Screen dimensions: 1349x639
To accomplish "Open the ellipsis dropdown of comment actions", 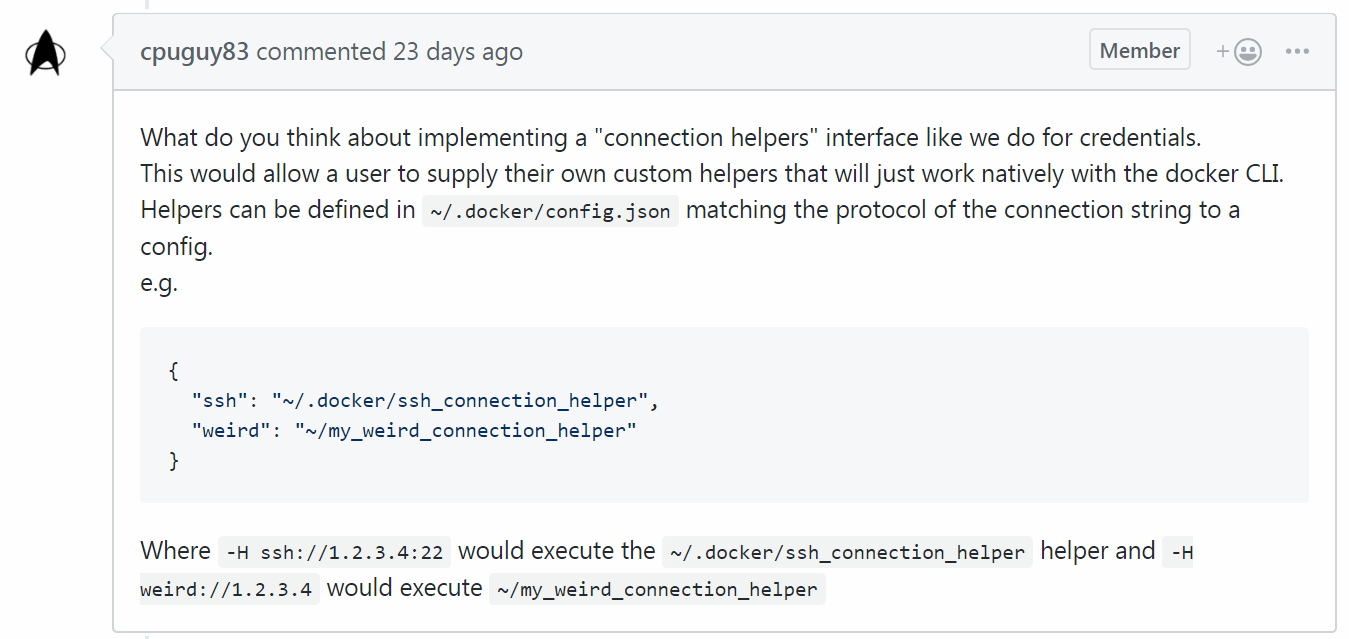I will coord(1297,51).
